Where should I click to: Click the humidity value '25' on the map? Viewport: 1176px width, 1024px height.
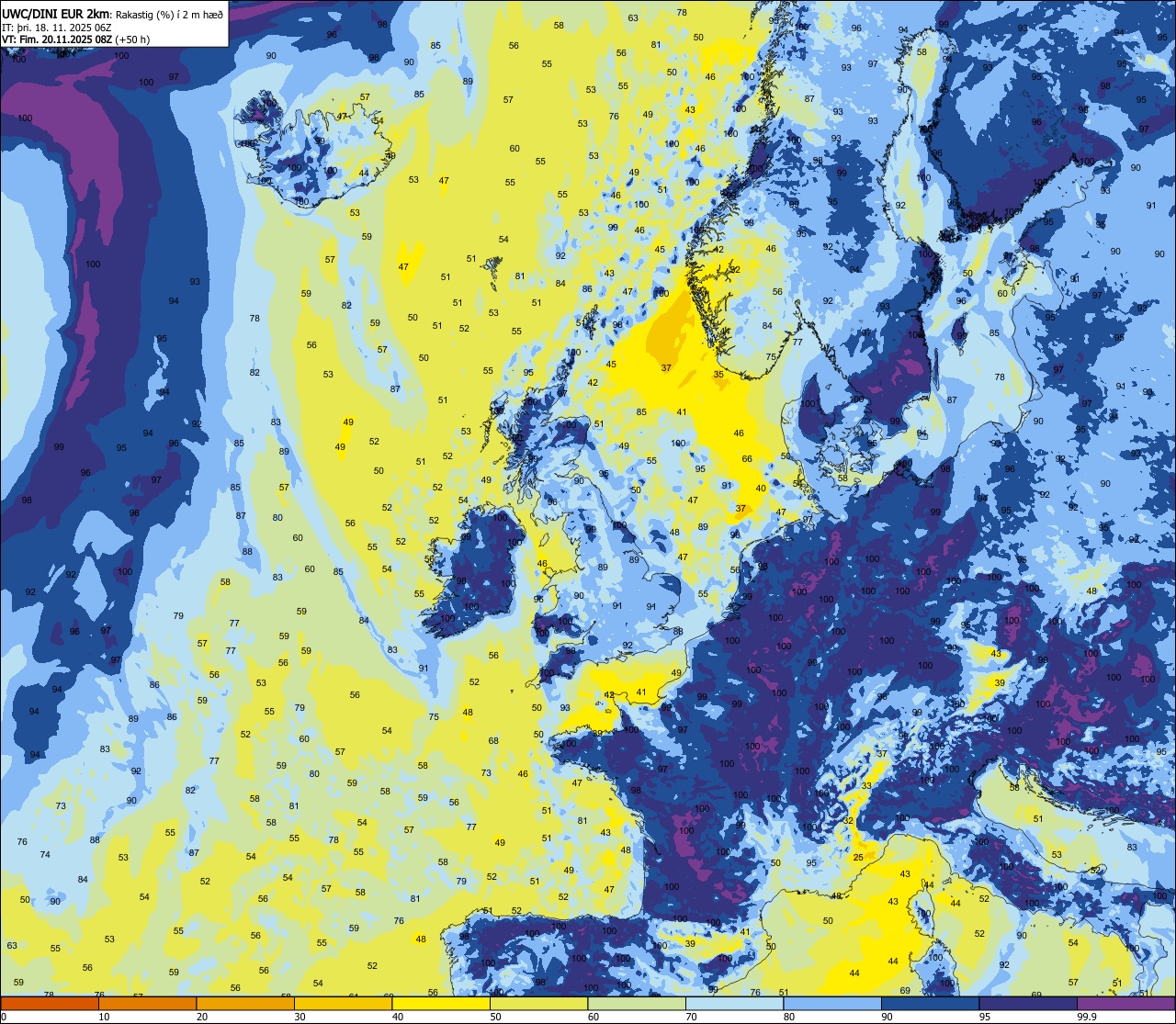pyautogui.click(x=858, y=857)
